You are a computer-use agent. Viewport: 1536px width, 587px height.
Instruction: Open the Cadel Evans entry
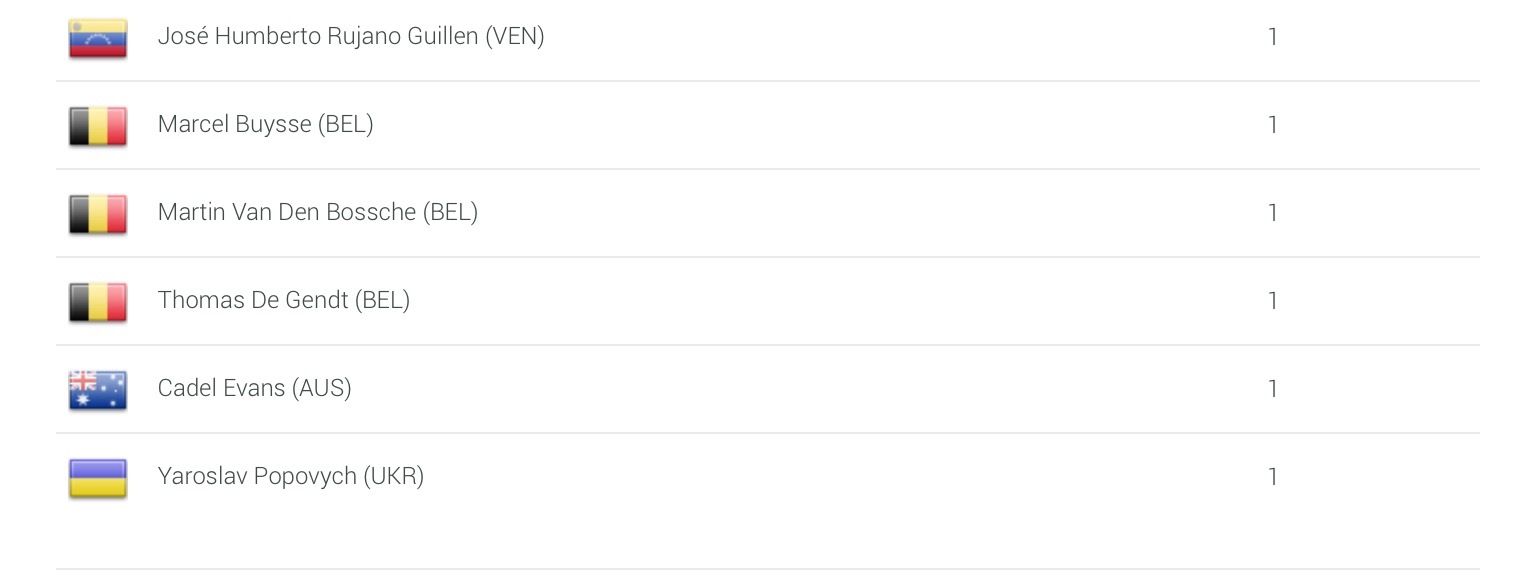(221, 389)
